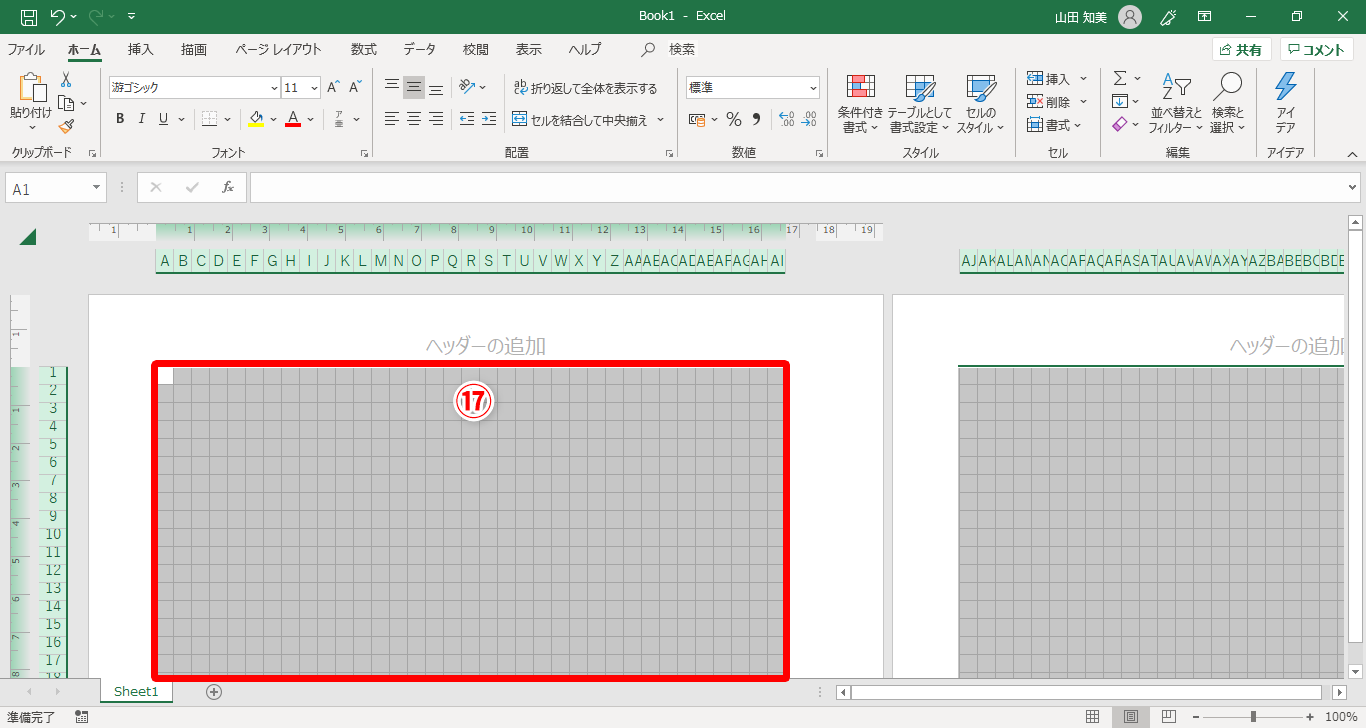Click the コメント (Comments) button

pos(1316,50)
